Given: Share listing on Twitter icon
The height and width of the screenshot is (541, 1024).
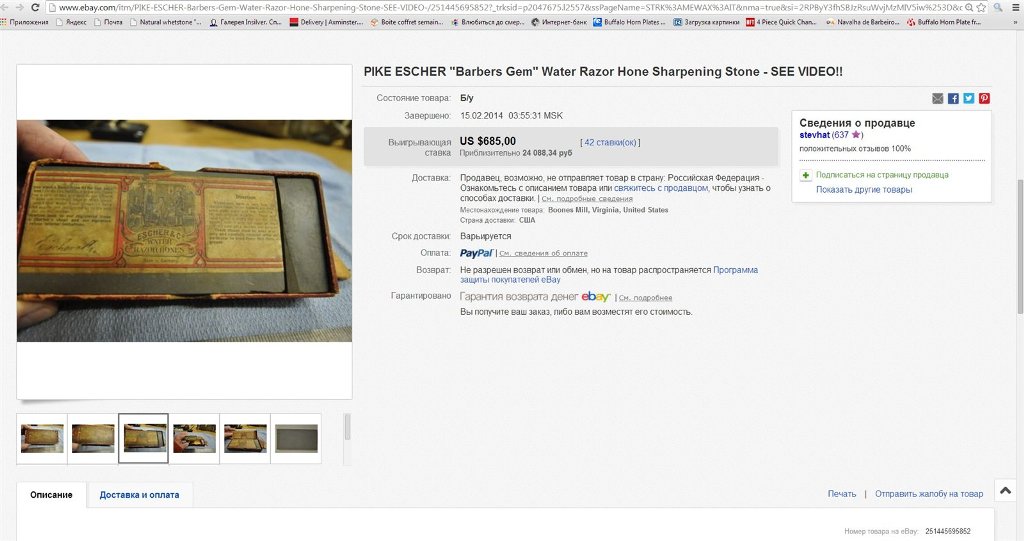Looking at the screenshot, I should (x=968, y=99).
